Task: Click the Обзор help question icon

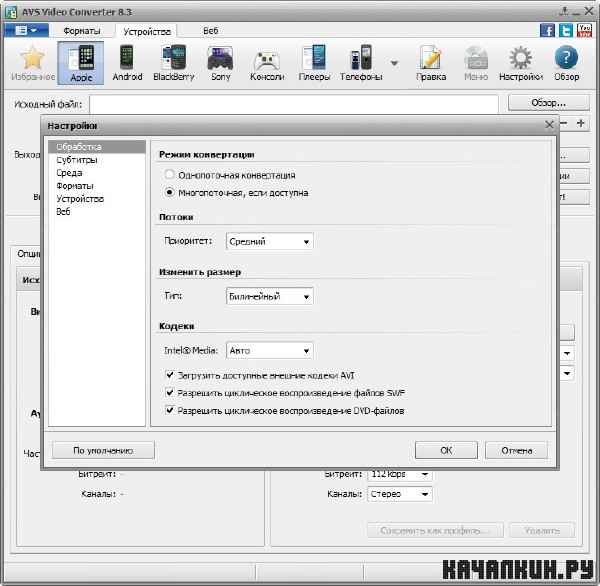Action: pyautogui.click(x=566, y=63)
